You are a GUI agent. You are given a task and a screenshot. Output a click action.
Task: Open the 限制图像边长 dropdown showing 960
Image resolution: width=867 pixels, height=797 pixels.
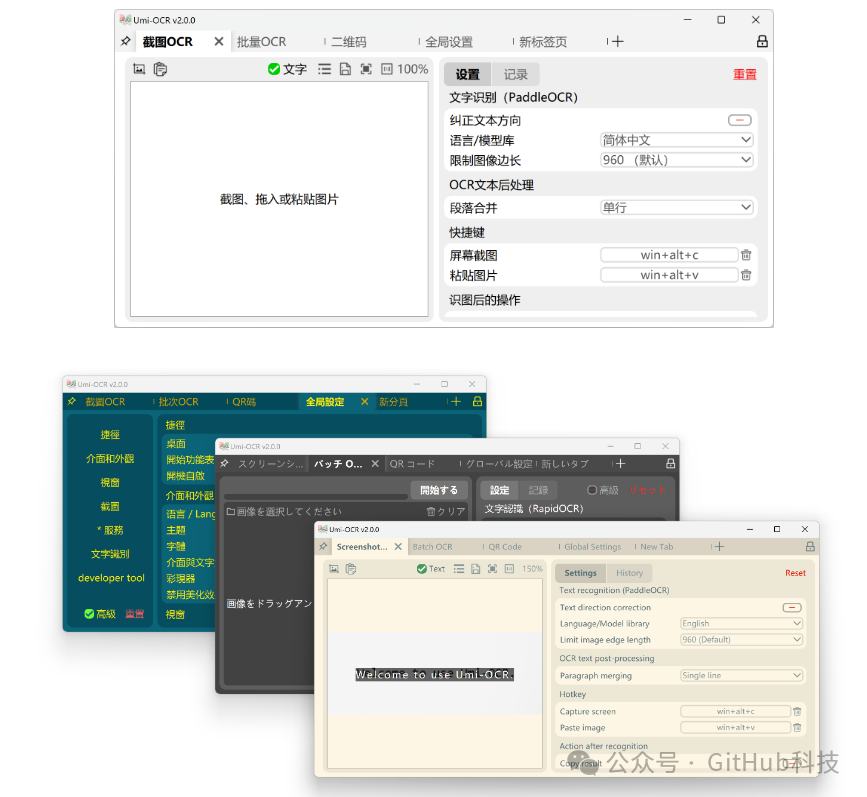(677, 160)
